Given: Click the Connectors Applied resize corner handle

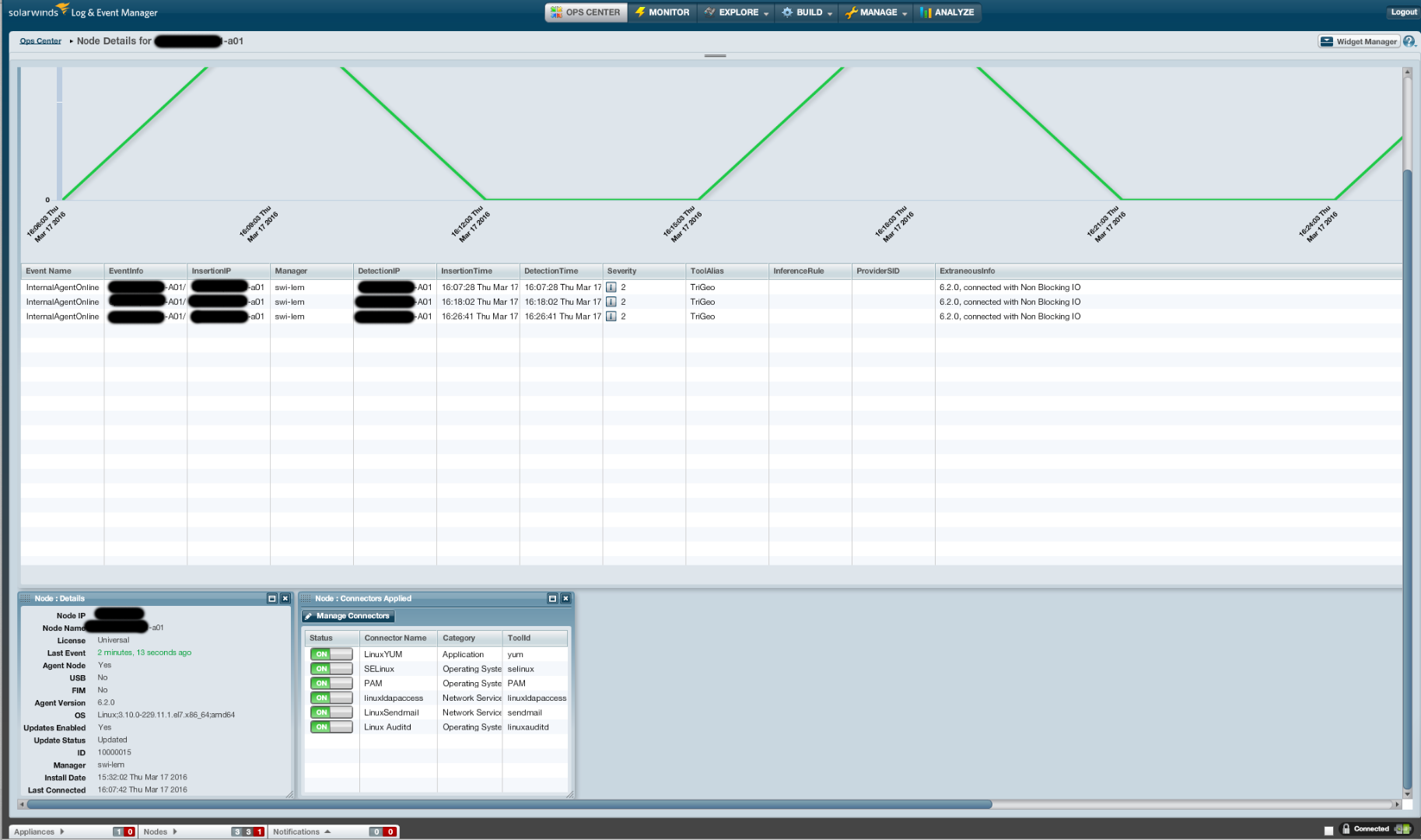Looking at the screenshot, I should click(570, 794).
